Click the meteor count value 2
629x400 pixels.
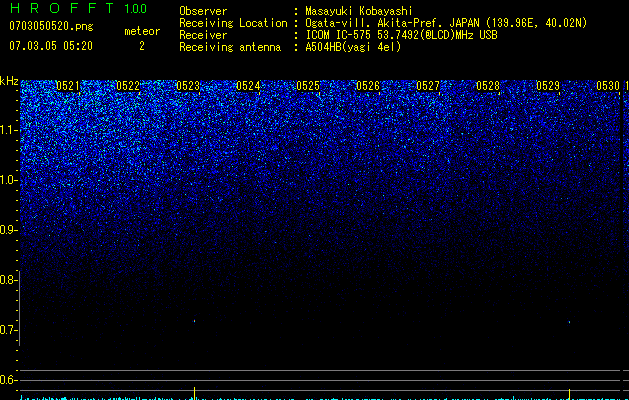(142, 46)
